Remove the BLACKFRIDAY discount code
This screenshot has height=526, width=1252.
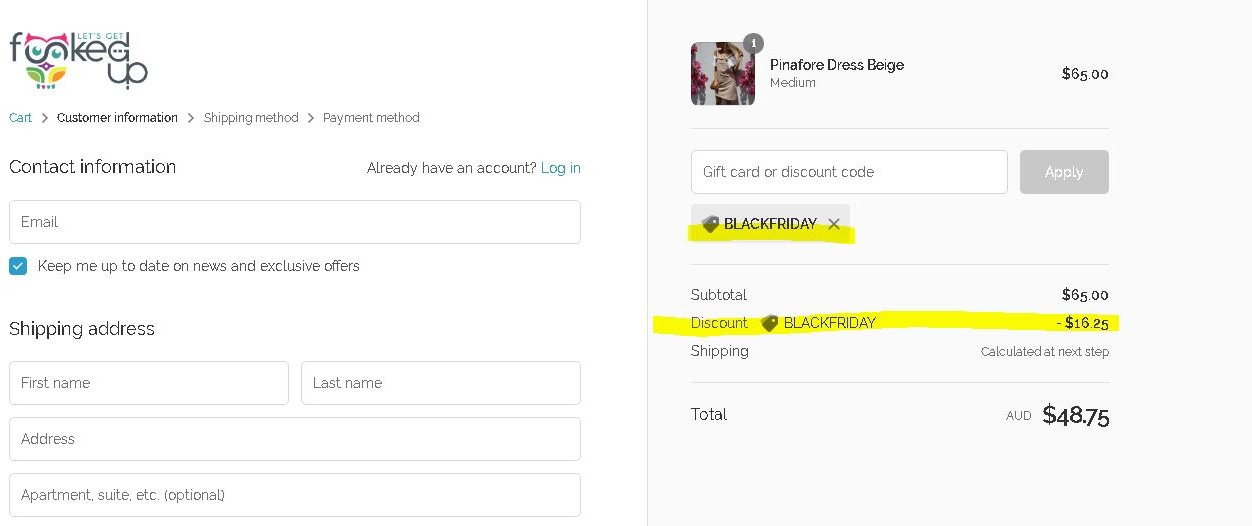(x=834, y=224)
